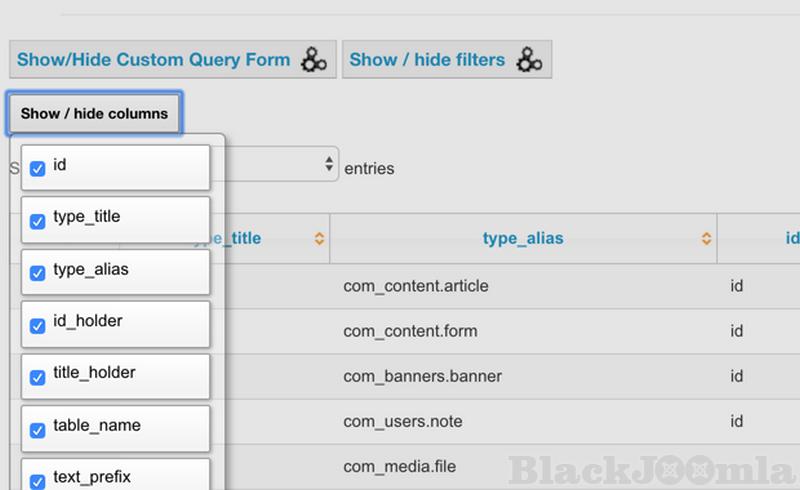The image size is (800, 490).
Task: Click gears icon beside Custom Query Form
Action: pyautogui.click(x=314, y=60)
